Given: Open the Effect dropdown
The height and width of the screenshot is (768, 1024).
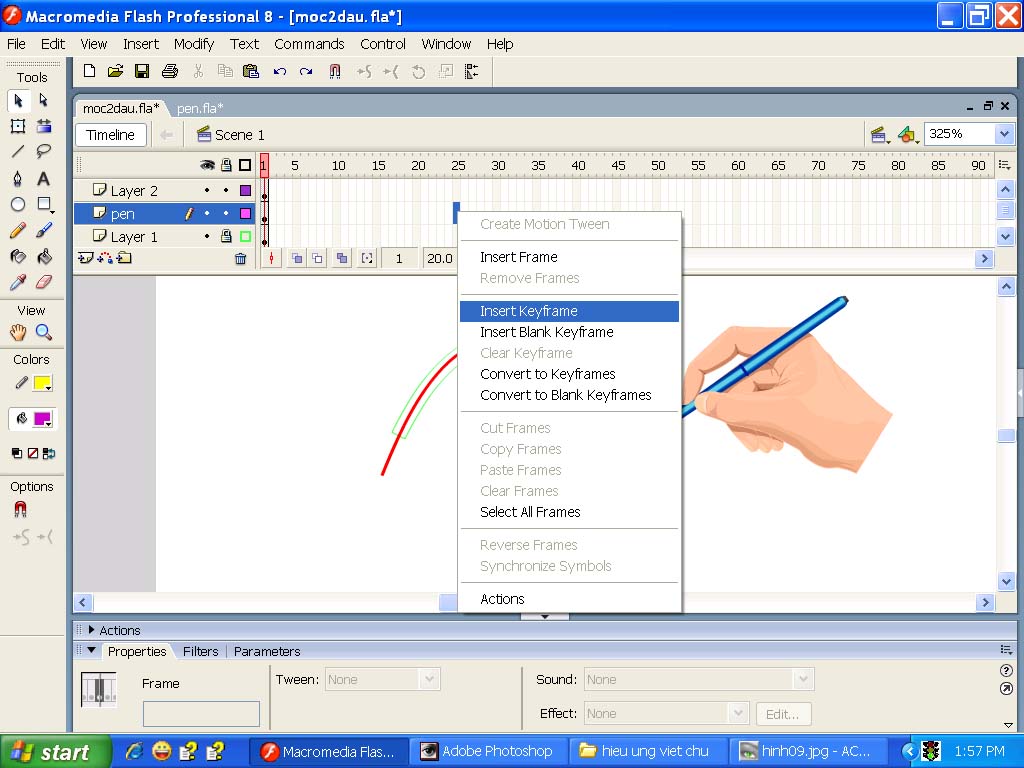Looking at the screenshot, I should [737, 713].
